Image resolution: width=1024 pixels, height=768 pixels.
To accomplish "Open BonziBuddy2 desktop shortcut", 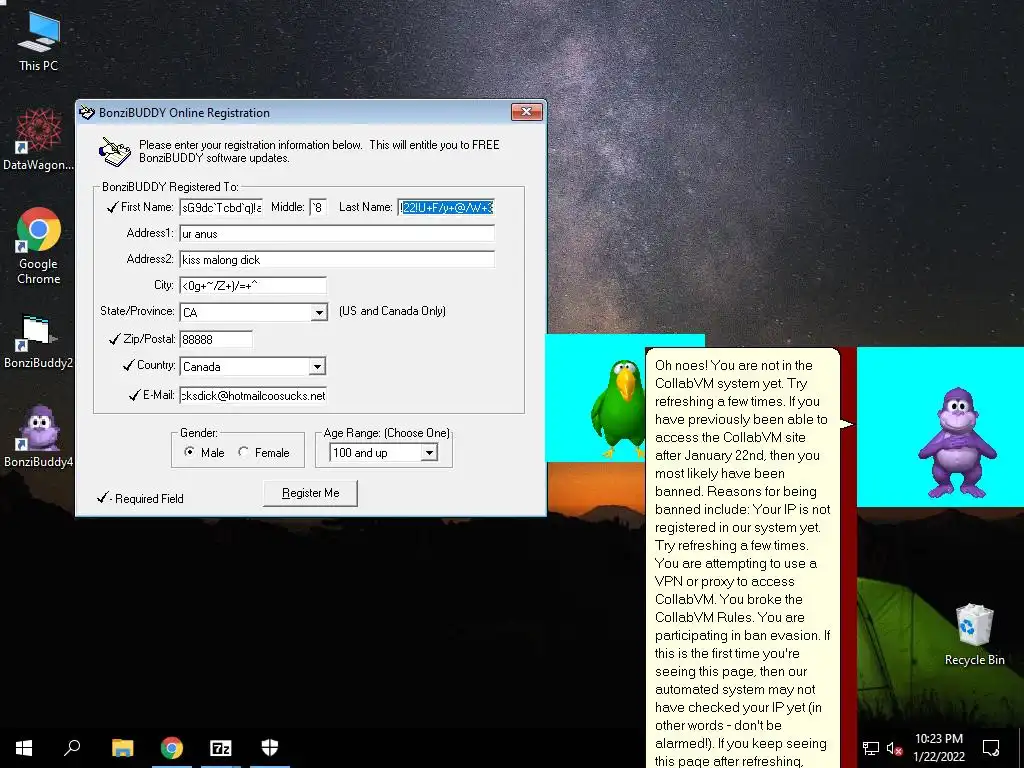I will coord(39,342).
